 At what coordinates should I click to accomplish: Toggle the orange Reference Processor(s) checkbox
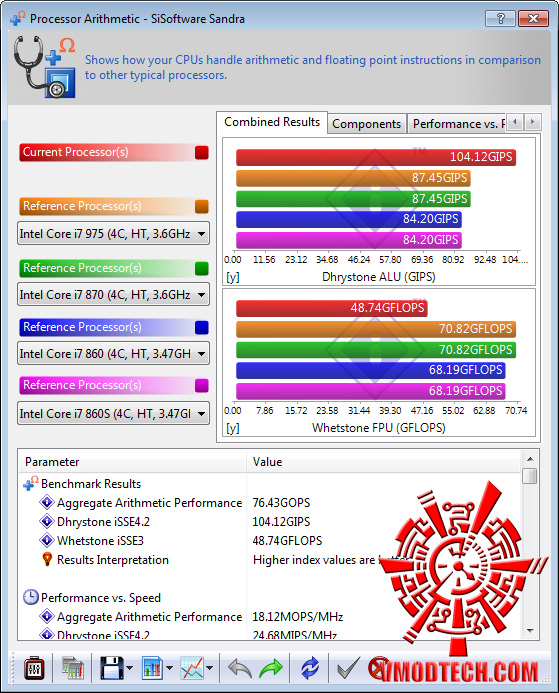pyautogui.click(x=202, y=206)
